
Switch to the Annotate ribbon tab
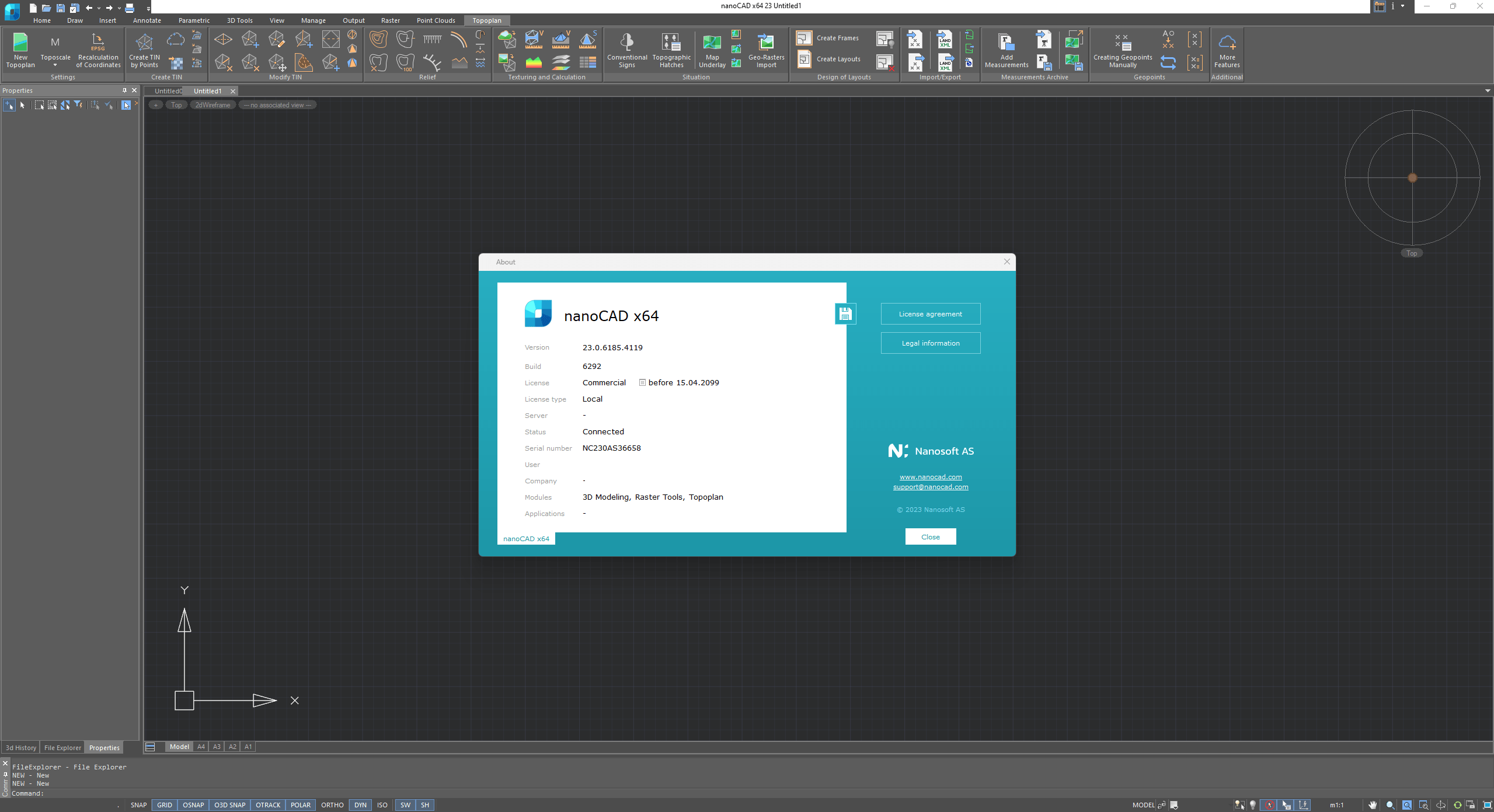[x=146, y=22]
